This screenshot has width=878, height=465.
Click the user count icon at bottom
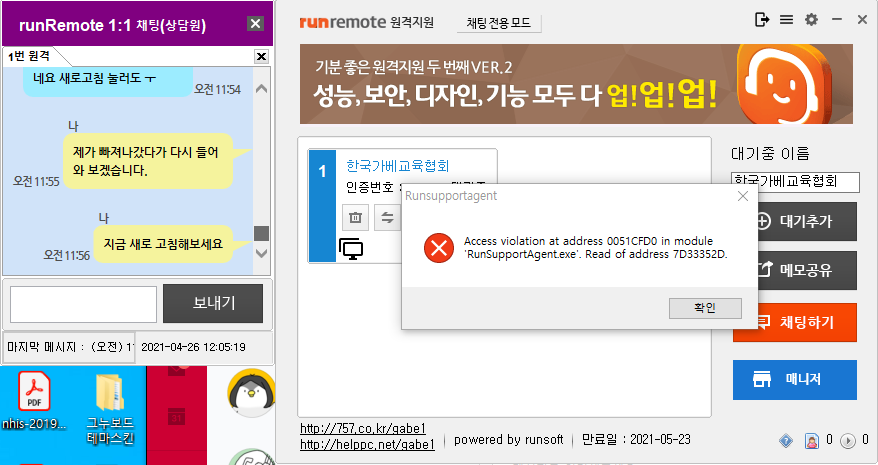tap(812, 440)
